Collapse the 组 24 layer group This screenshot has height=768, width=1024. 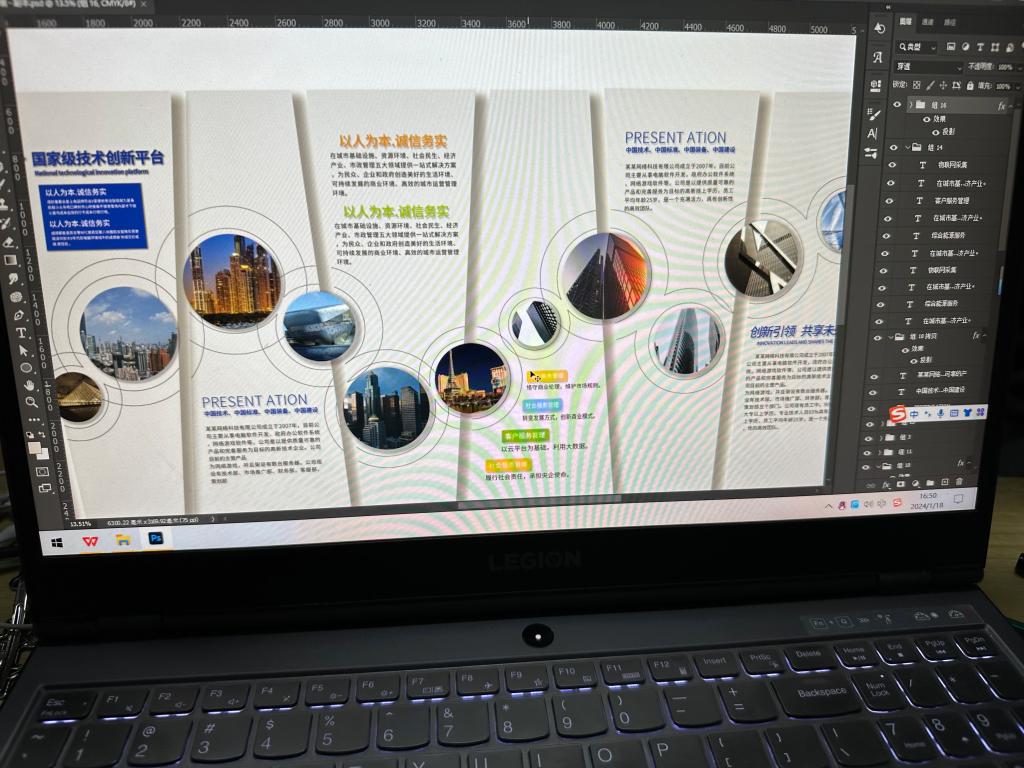(x=906, y=147)
